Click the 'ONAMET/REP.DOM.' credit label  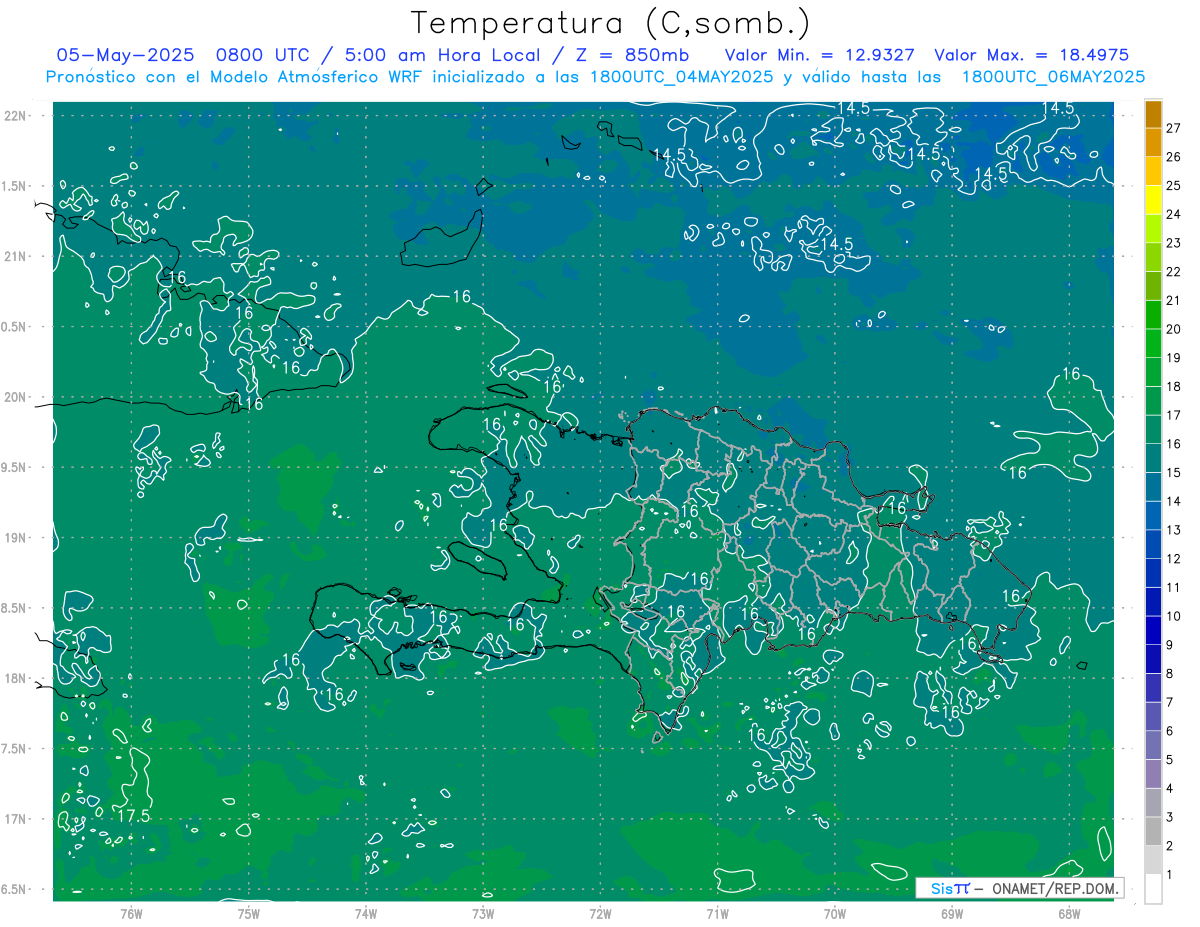point(1054,888)
